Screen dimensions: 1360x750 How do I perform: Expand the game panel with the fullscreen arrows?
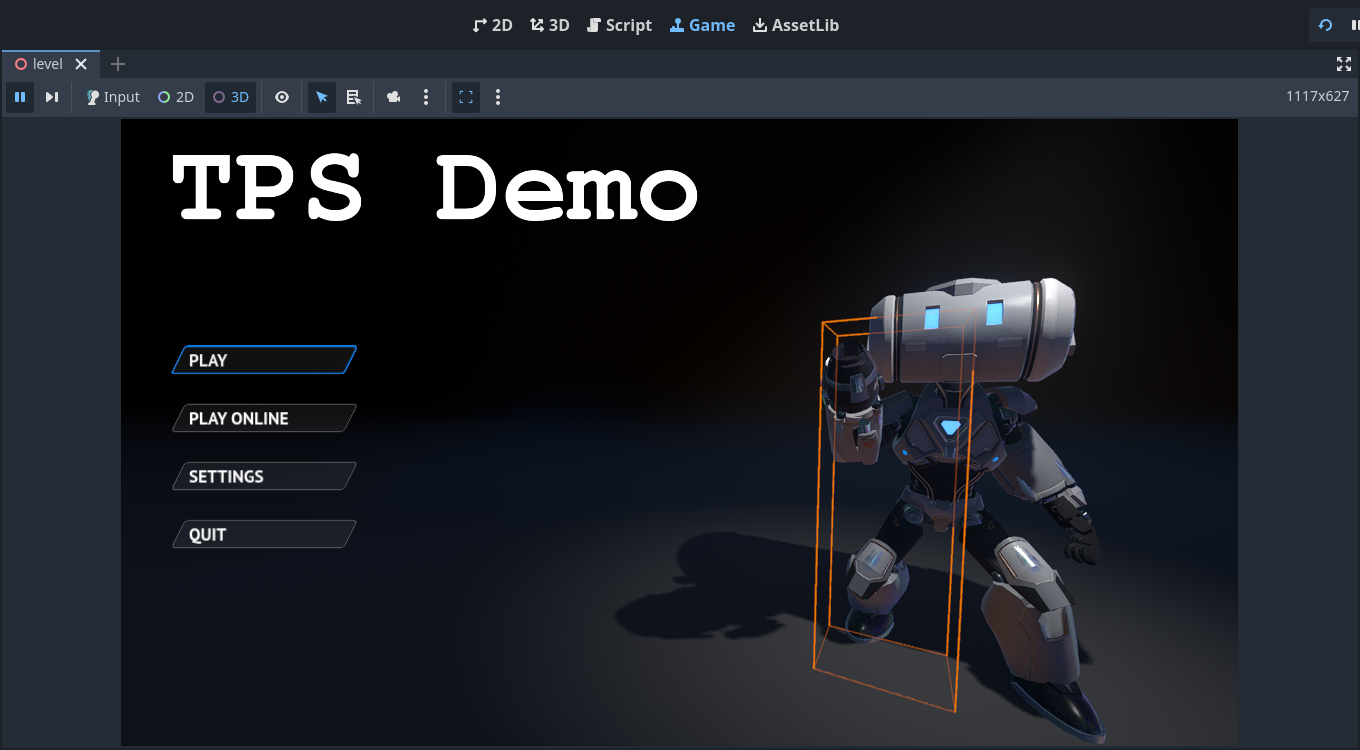pos(1344,63)
